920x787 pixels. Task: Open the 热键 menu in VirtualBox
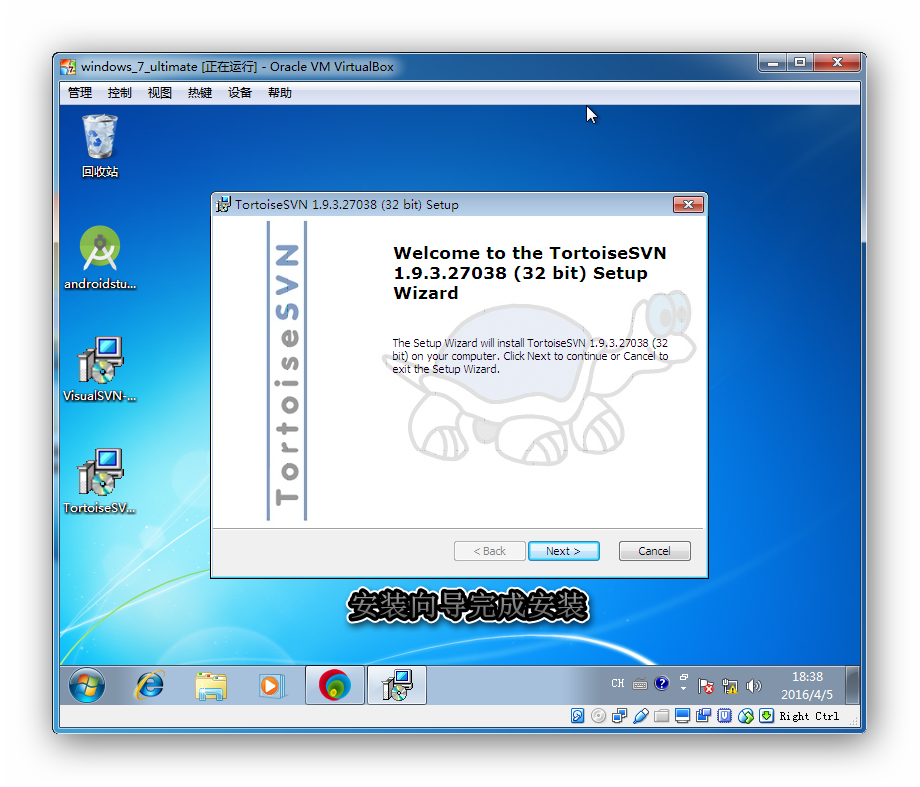click(x=199, y=93)
